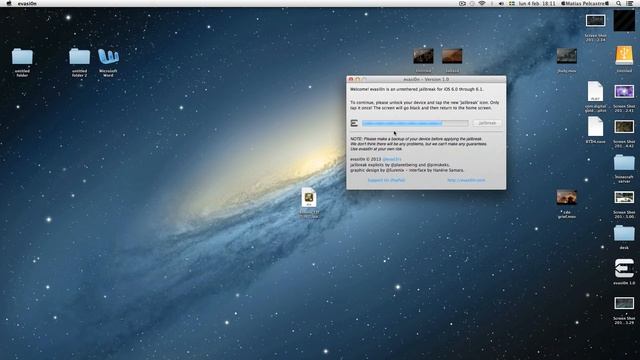This screenshot has width=640, height=360.
Task: Open the 'untitled folder' desktop folder
Action: [x=22, y=57]
